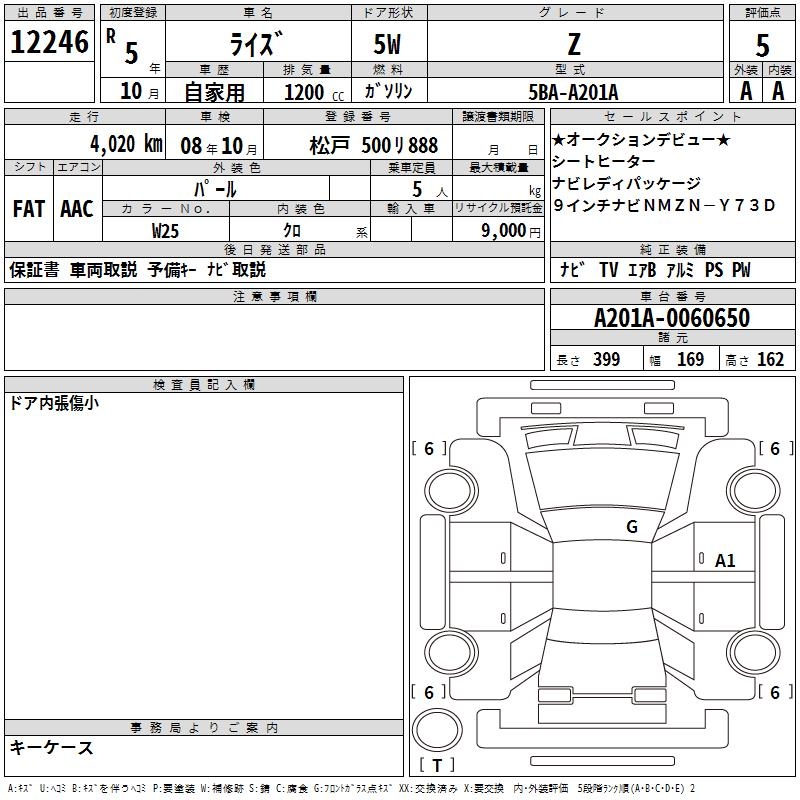Click the office notice キーケース
Viewport: 800px width, 800px height.
pyautogui.click(x=51, y=747)
